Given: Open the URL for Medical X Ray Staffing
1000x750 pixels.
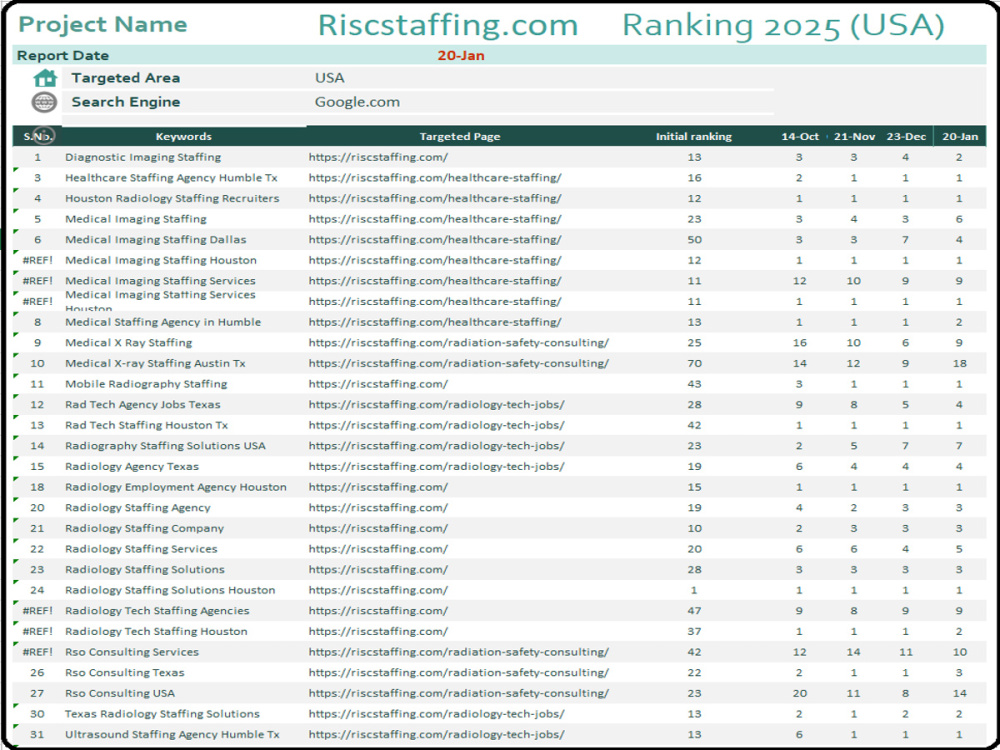Looking at the screenshot, I should pos(459,342).
